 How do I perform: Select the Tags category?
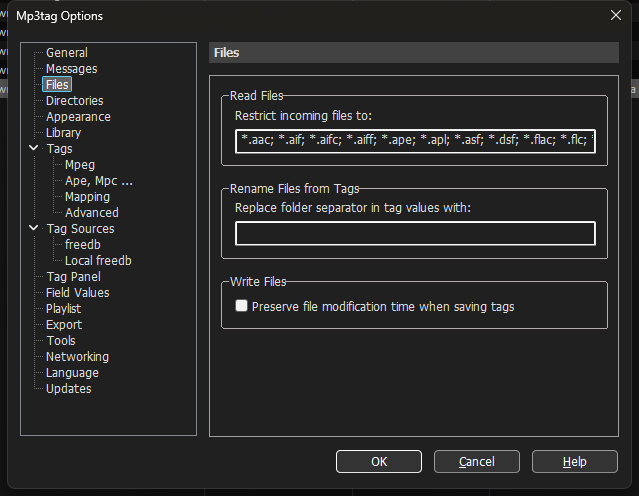click(x=59, y=148)
